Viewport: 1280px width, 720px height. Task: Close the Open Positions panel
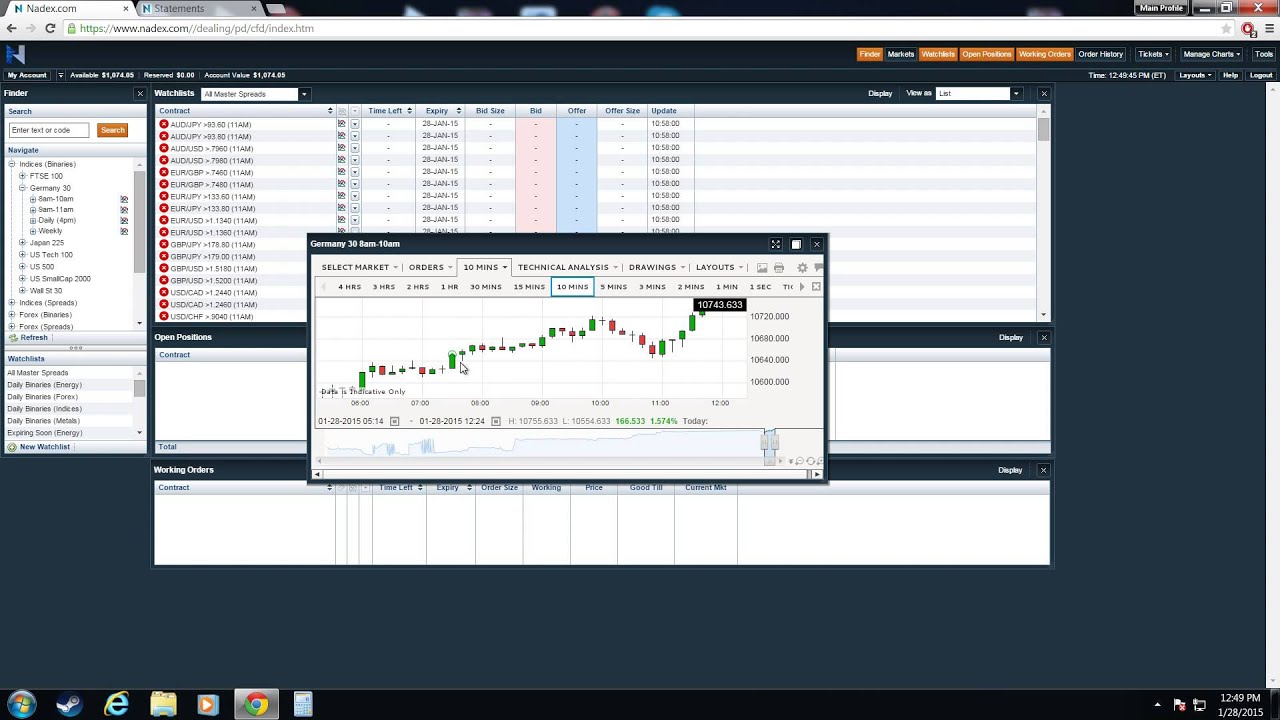1044,337
